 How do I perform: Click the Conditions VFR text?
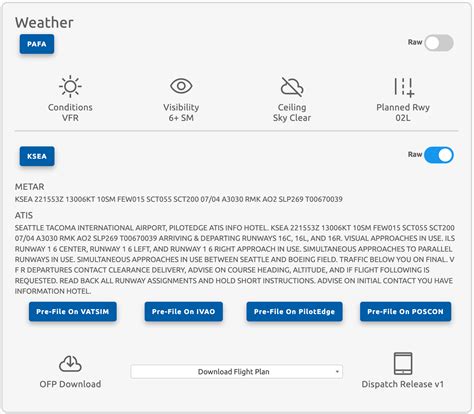(70, 113)
